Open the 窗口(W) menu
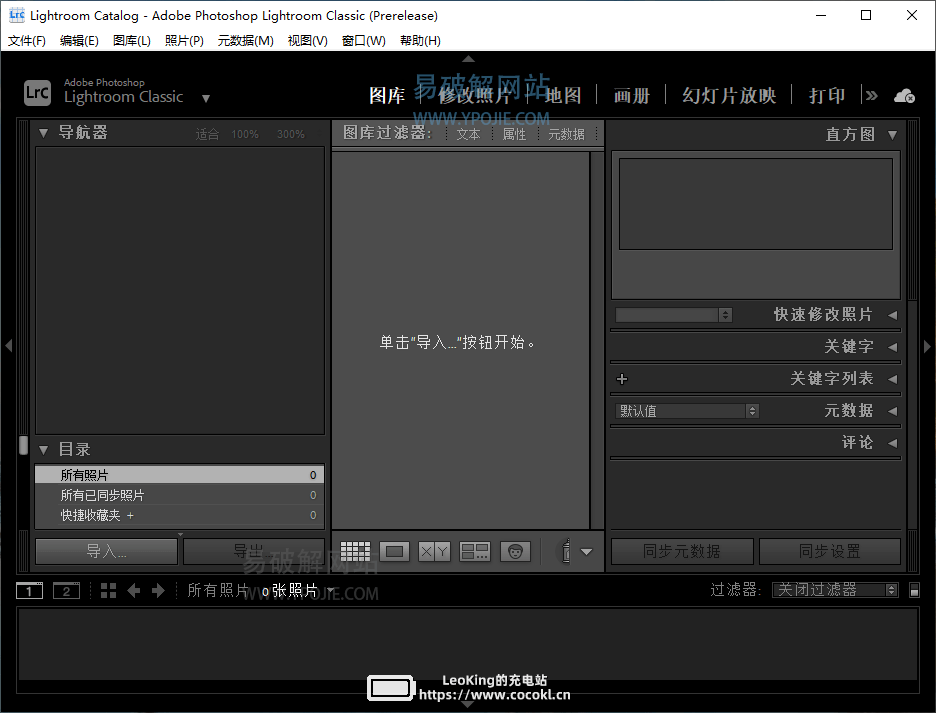Viewport: 936px width, 713px height. pyautogui.click(x=364, y=41)
